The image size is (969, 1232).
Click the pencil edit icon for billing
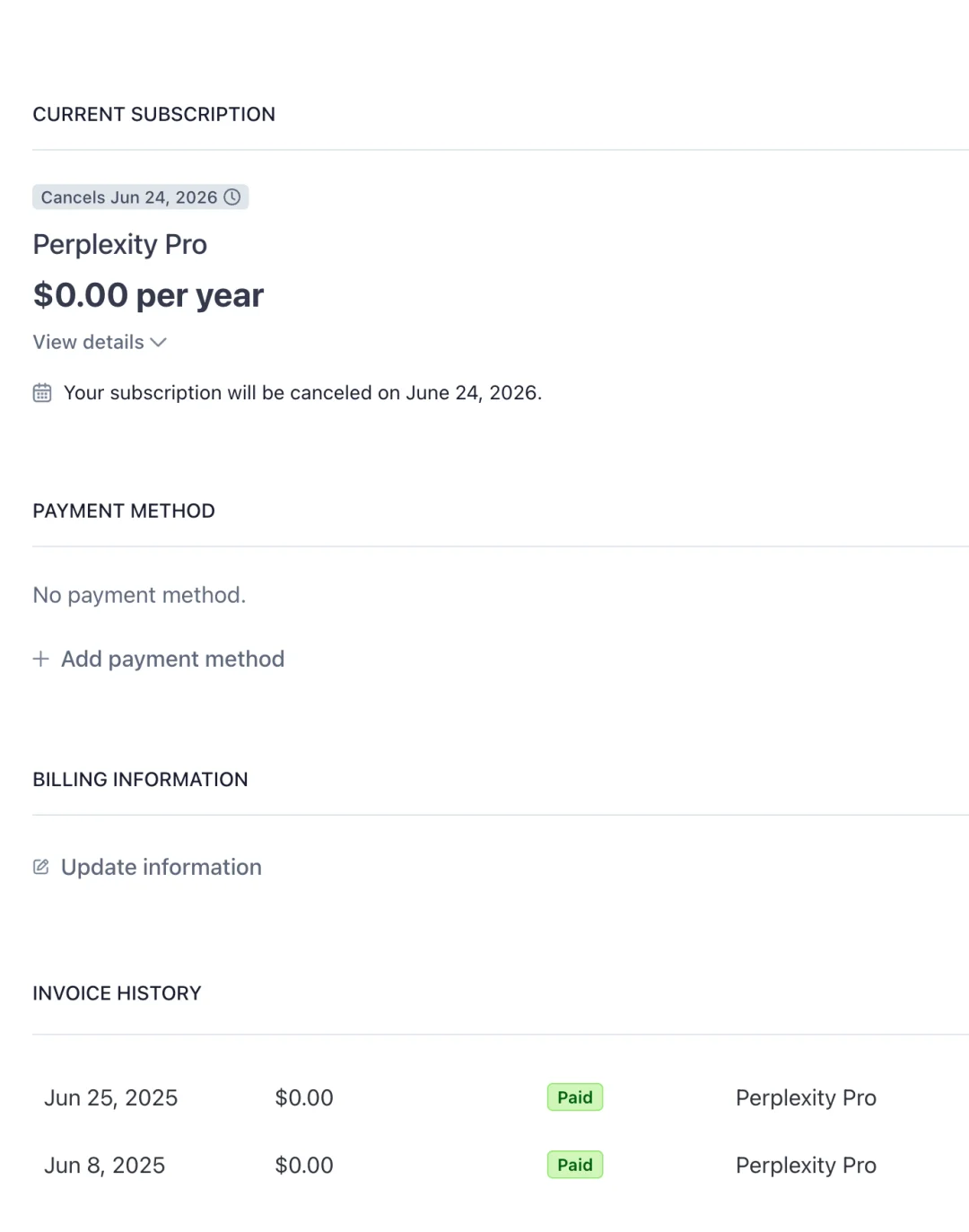click(x=41, y=867)
